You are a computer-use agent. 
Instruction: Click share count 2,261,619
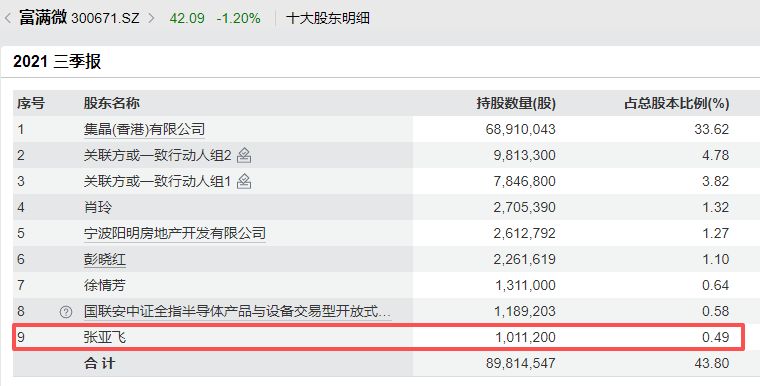coord(524,259)
